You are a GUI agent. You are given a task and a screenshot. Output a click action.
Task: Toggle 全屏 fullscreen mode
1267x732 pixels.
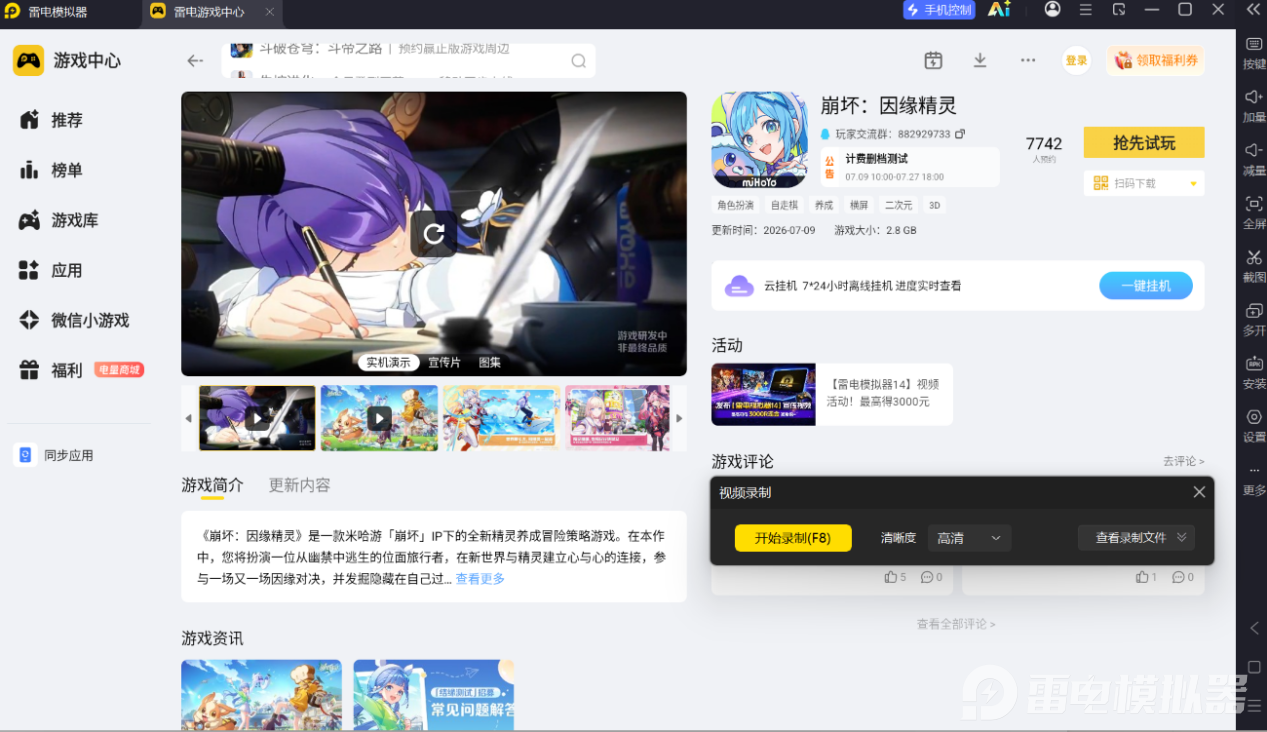click(x=1254, y=212)
